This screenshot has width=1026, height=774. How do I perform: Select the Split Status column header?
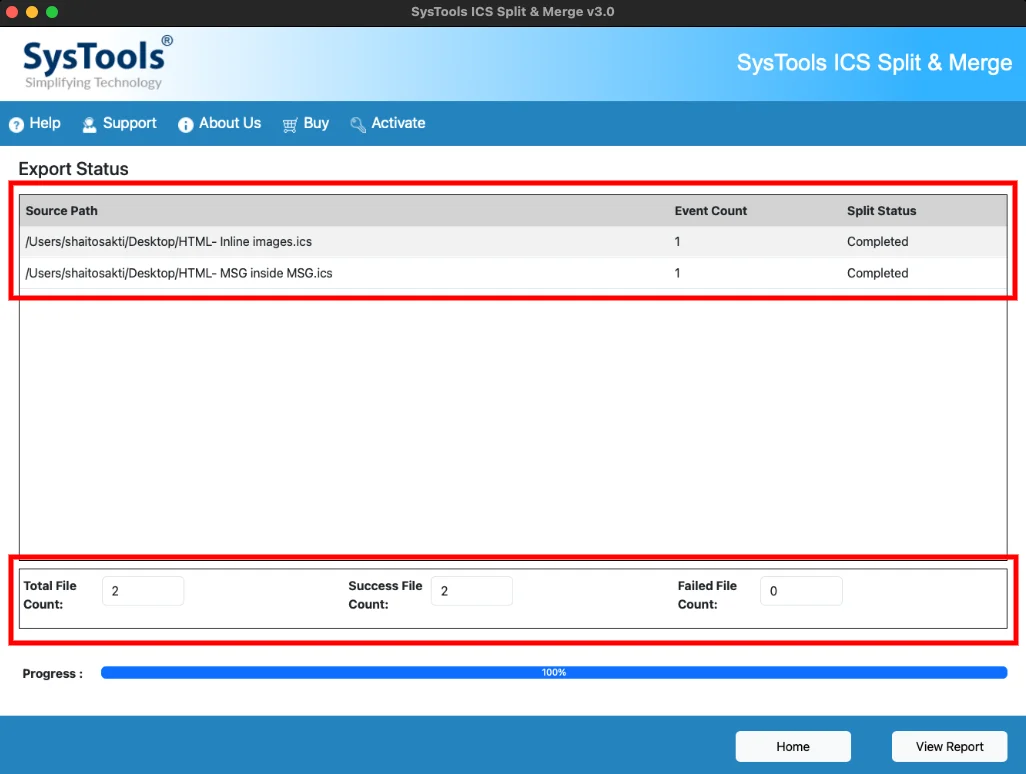click(881, 211)
